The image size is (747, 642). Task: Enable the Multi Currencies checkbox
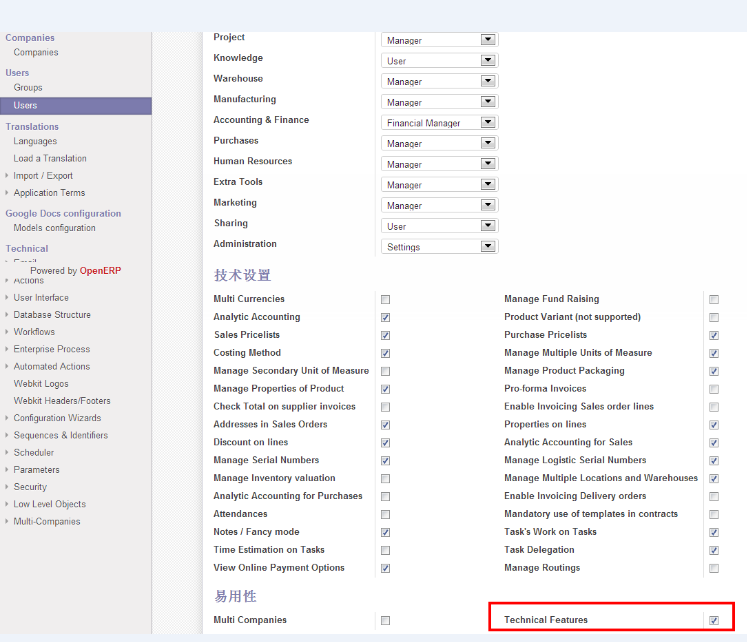[386, 299]
